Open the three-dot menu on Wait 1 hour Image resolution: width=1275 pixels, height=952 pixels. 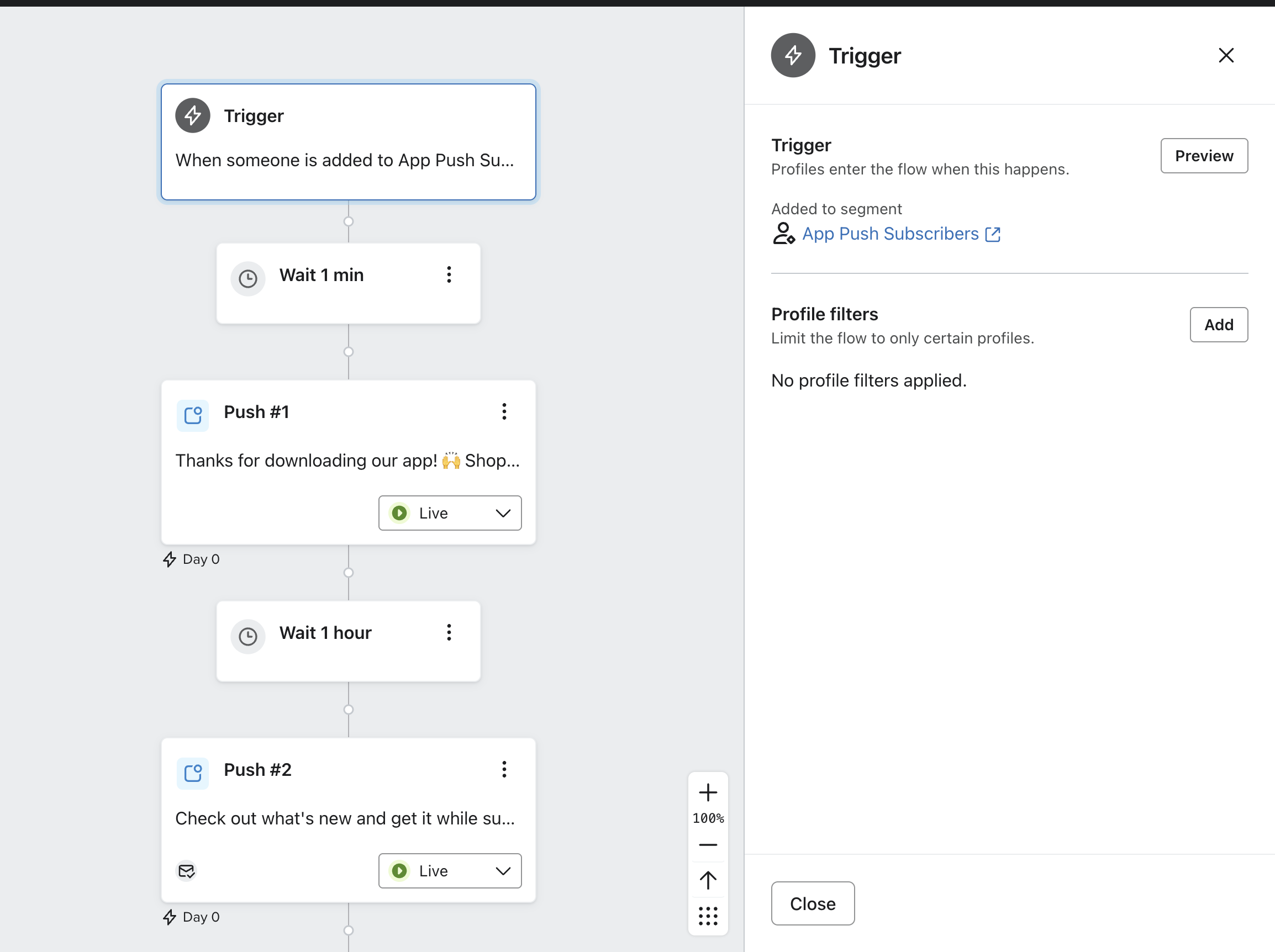(x=449, y=632)
